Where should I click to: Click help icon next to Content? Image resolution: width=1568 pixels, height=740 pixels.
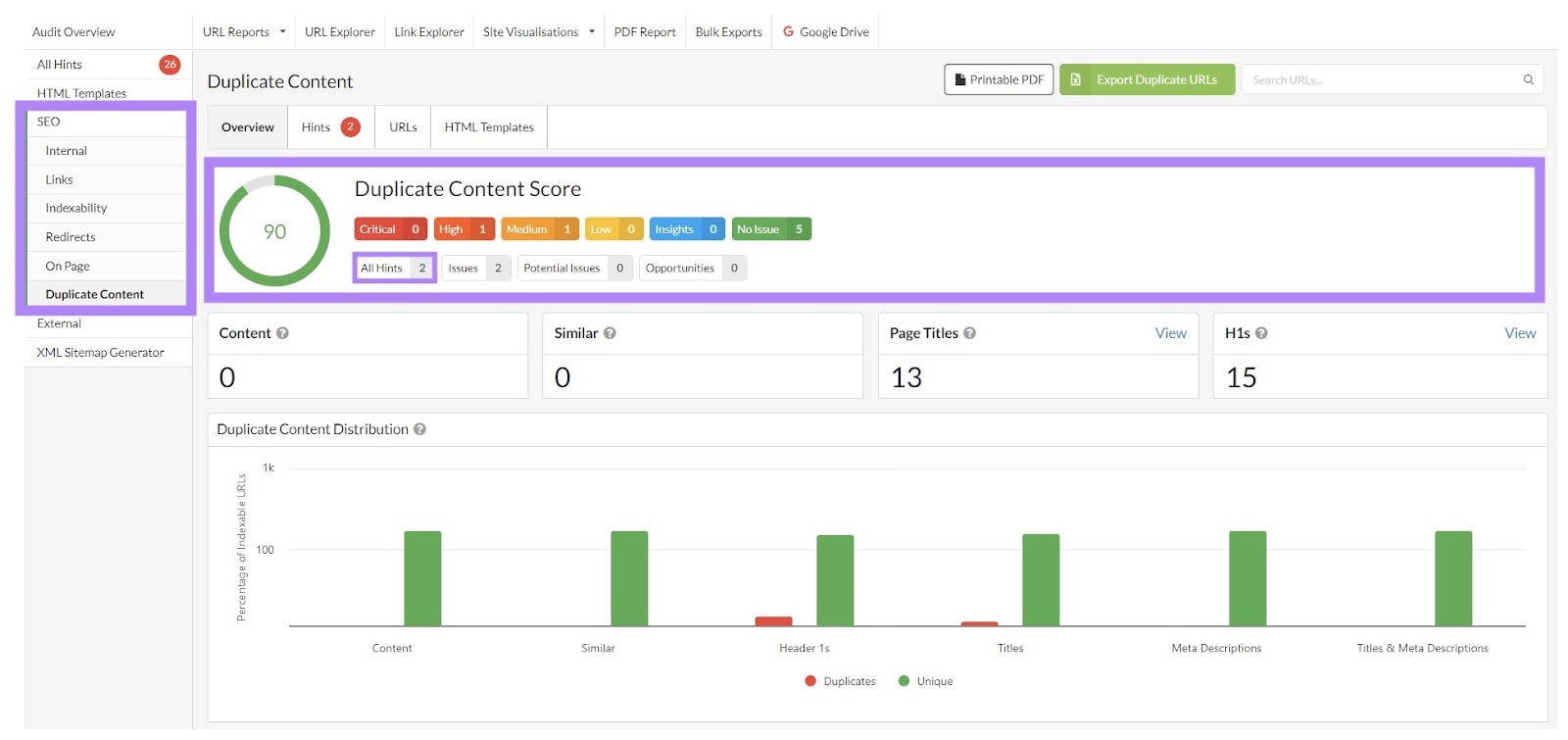coord(282,333)
